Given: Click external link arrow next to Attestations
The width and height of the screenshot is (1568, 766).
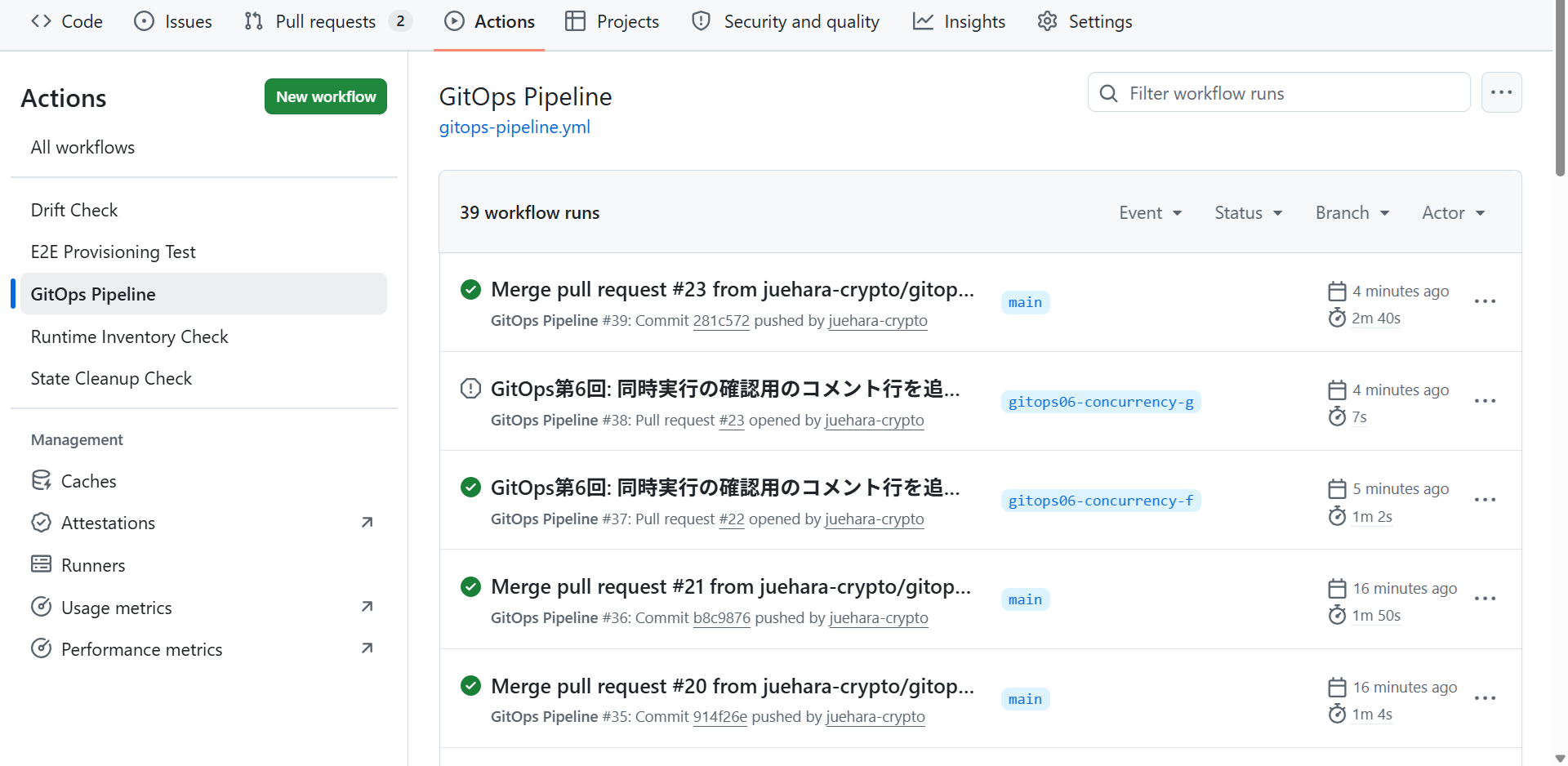Looking at the screenshot, I should point(367,523).
